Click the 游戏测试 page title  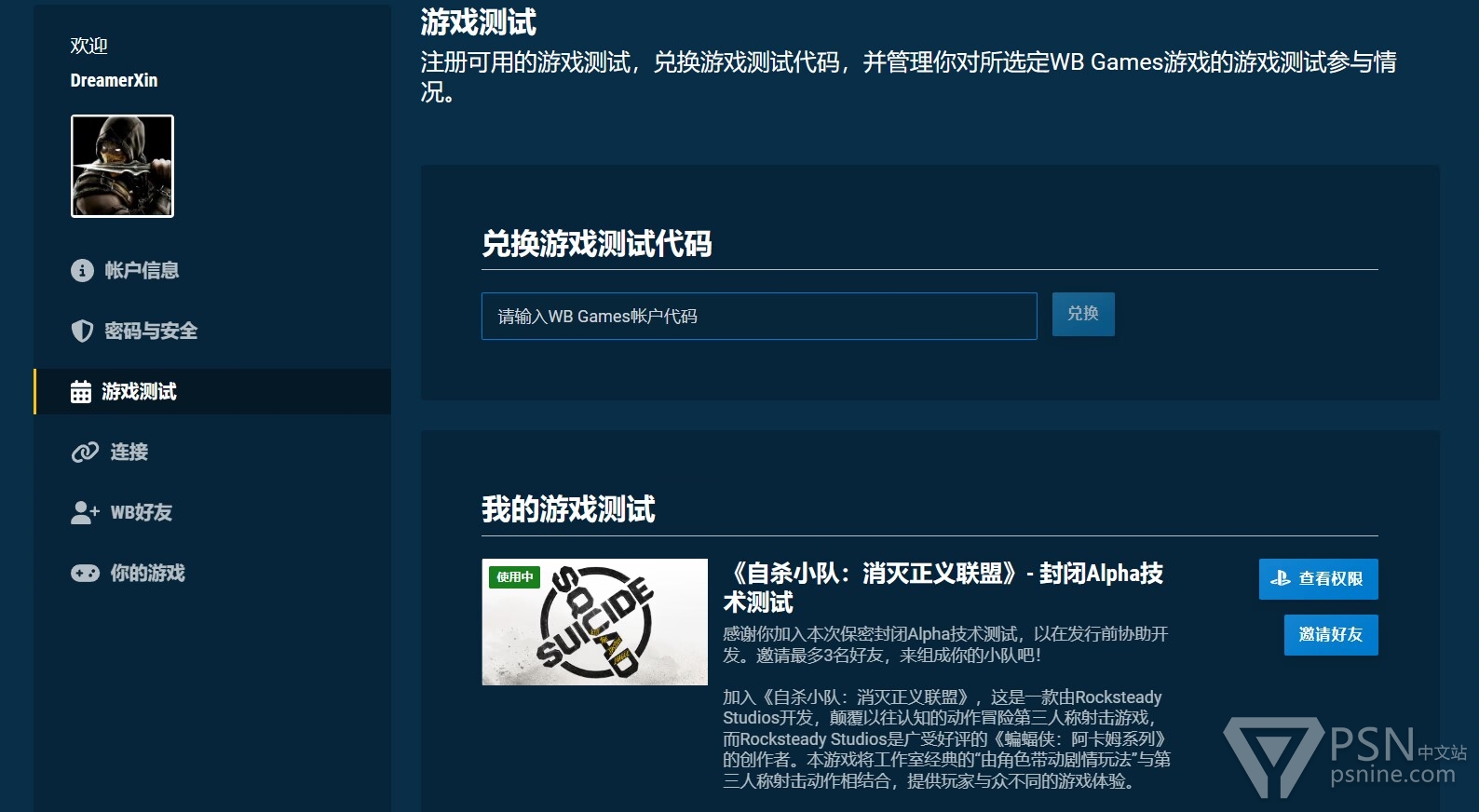[478, 21]
